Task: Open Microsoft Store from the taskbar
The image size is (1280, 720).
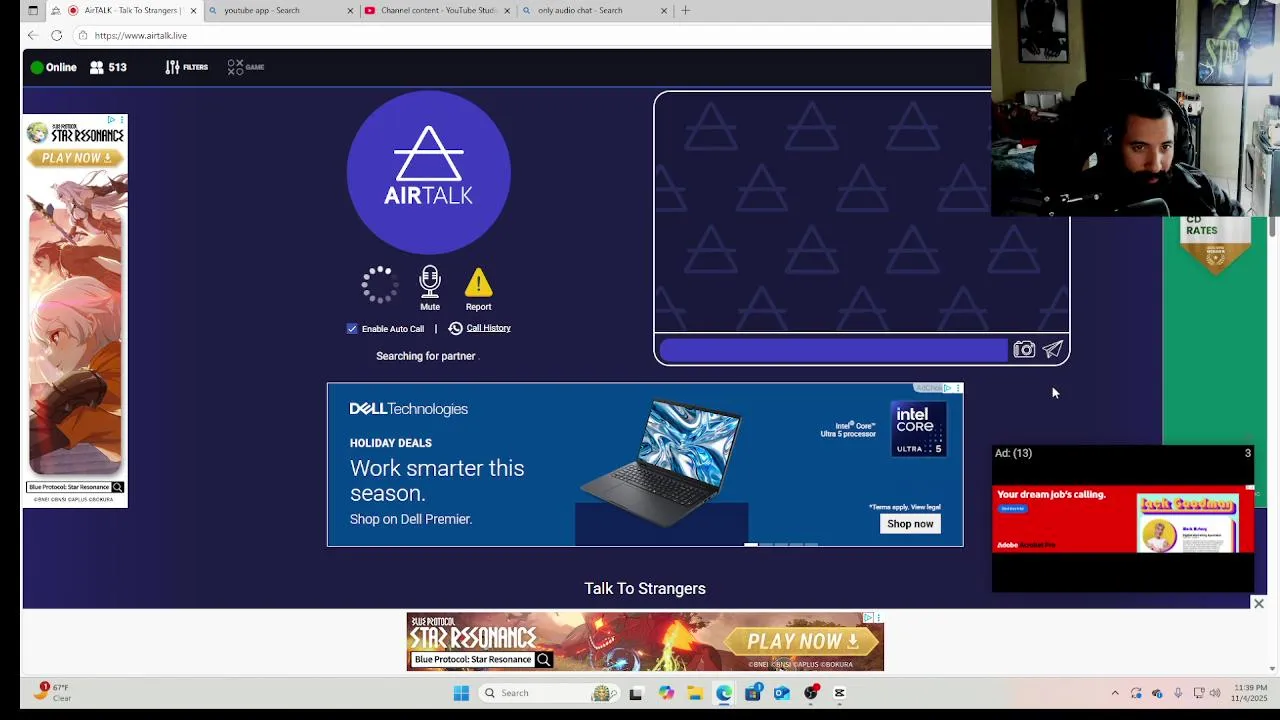Action: [753, 693]
